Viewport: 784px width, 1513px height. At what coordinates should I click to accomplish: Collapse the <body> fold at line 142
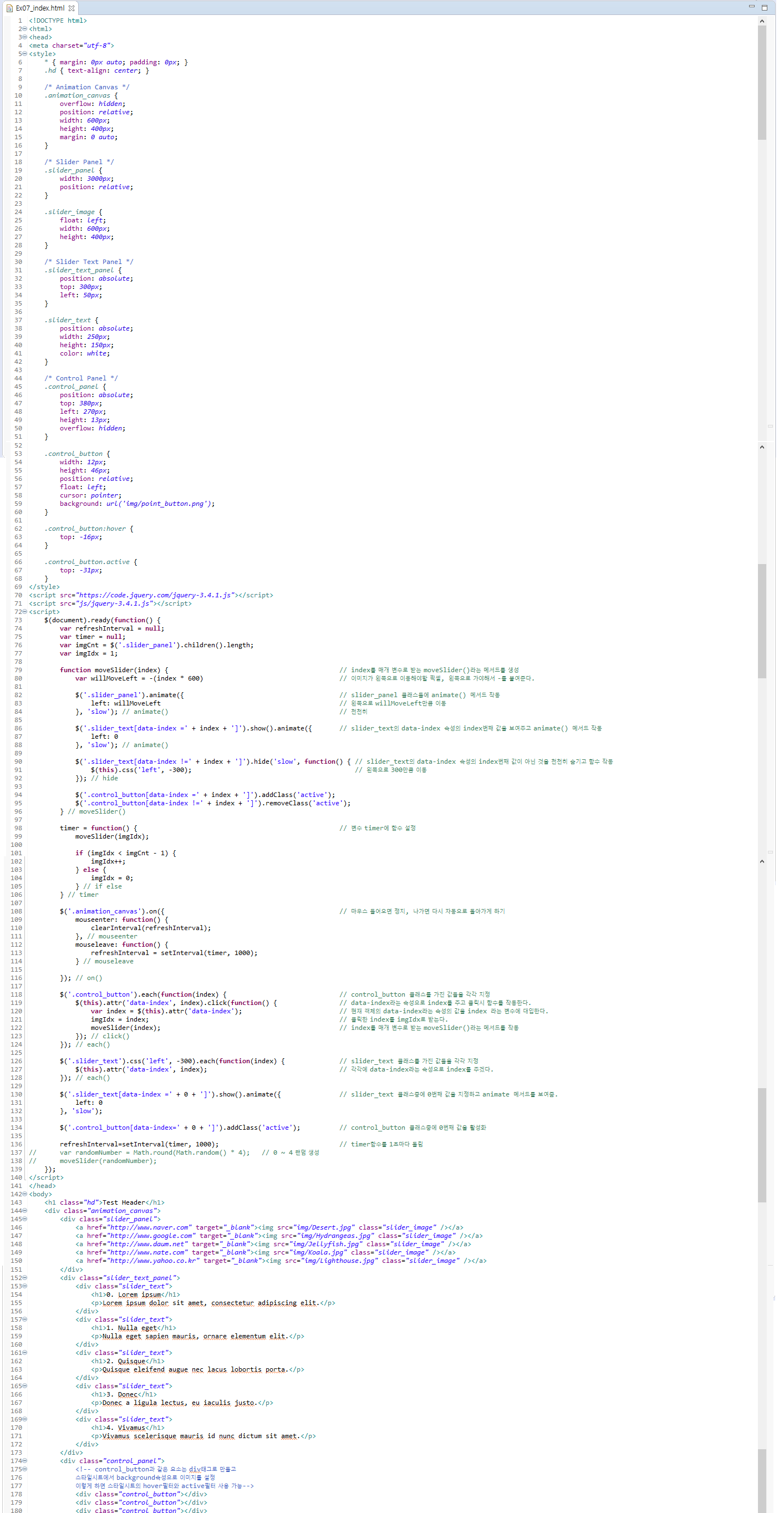point(24,1194)
